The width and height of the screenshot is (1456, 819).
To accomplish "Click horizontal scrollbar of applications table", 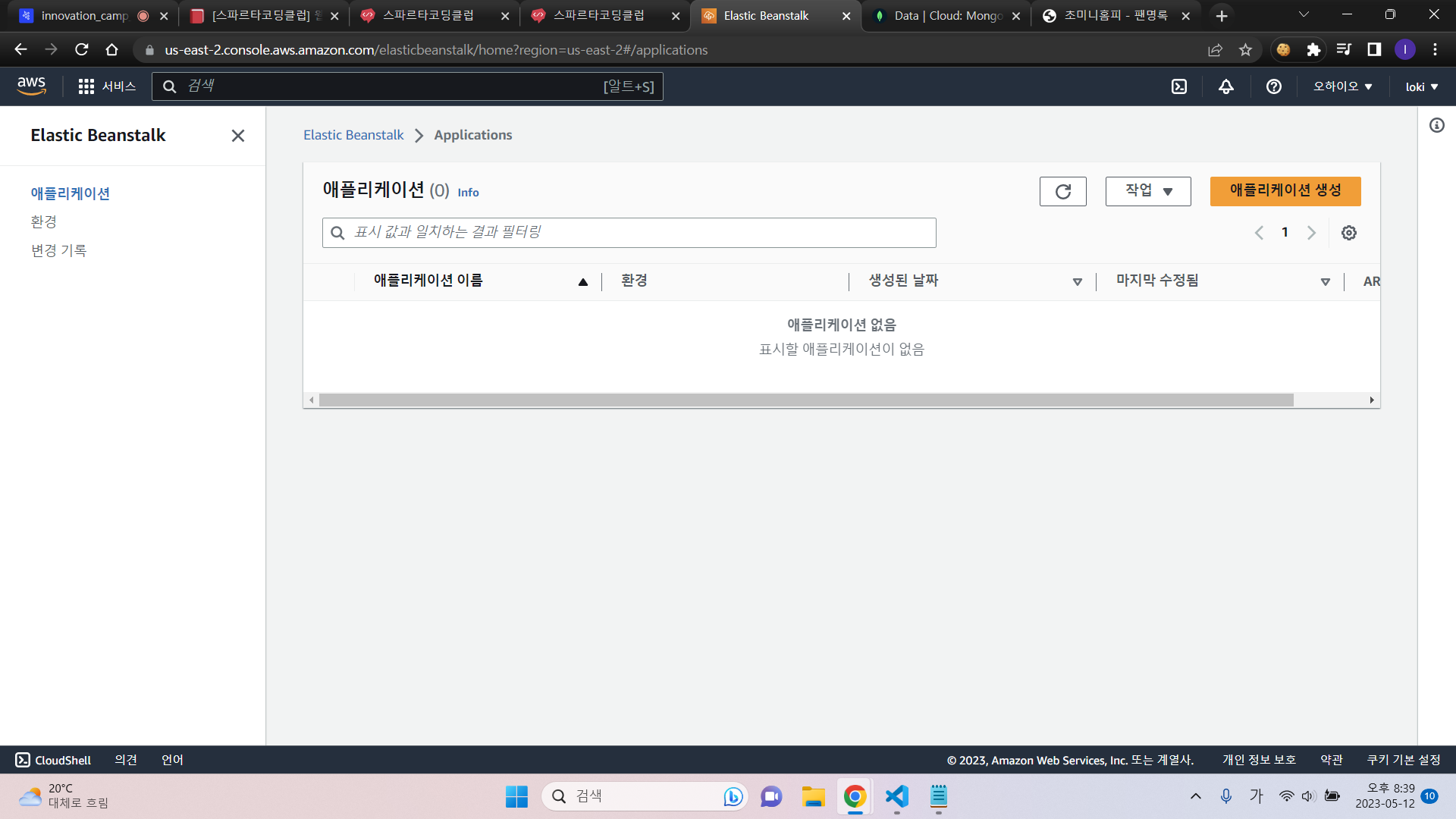I will 806,400.
